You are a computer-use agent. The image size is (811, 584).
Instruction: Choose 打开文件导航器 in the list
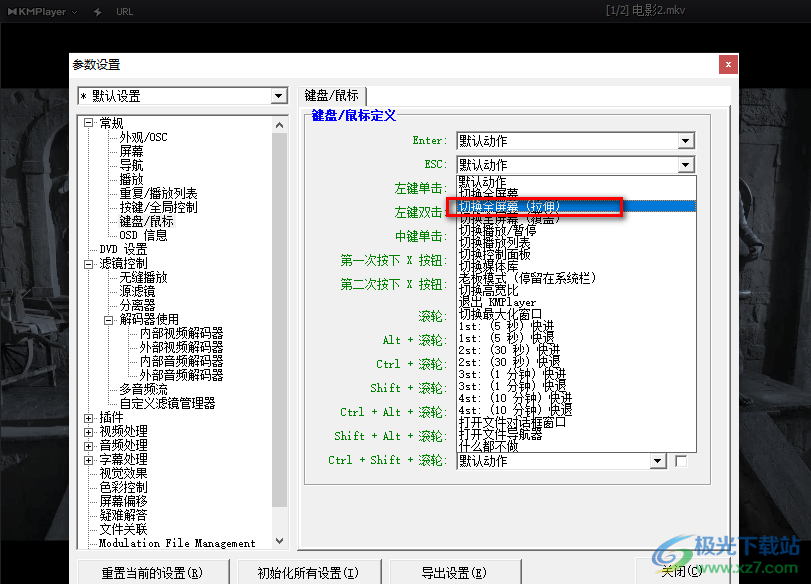[x=576, y=434]
